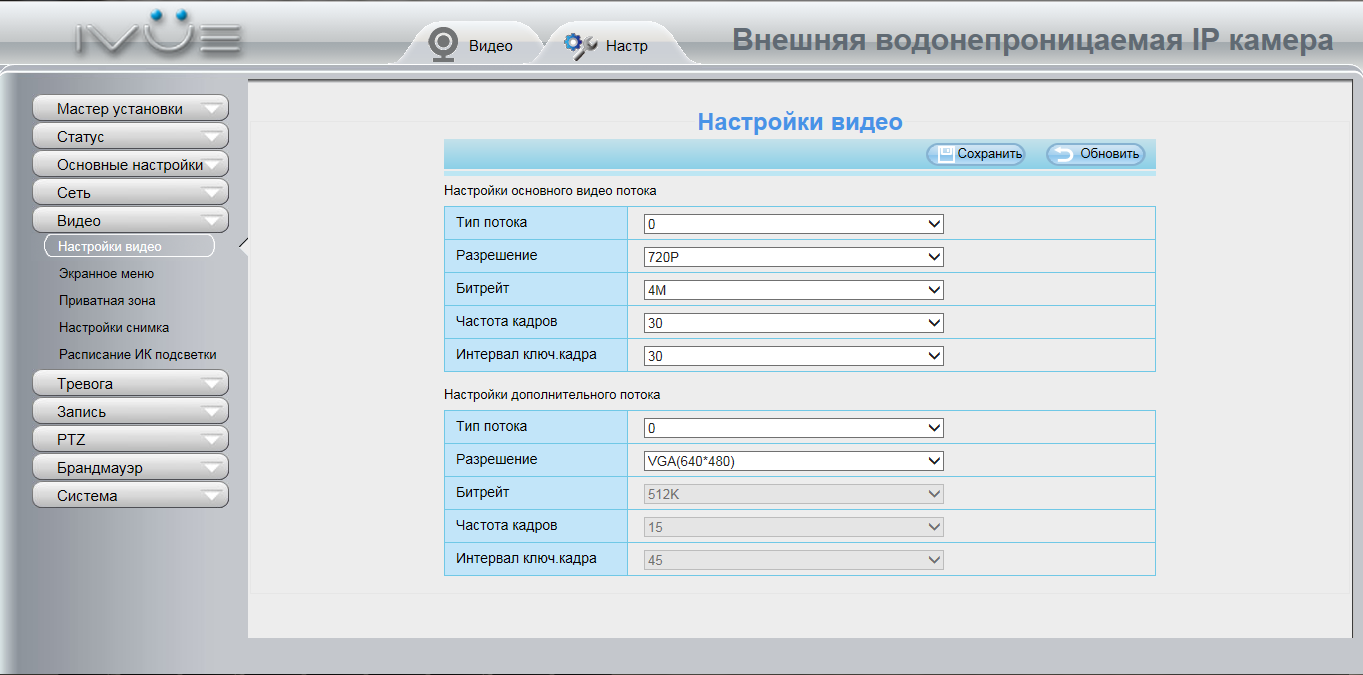Expand the Сеть sidebar section
The image size is (1363, 675).
[130, 192]
